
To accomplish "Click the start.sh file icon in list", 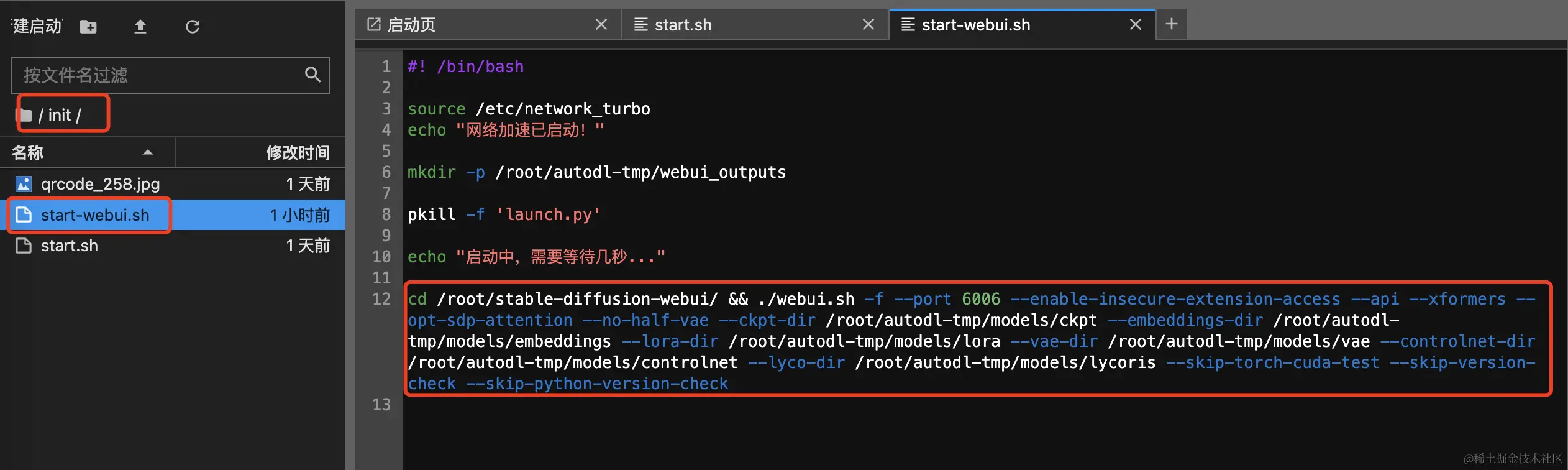I will click(24, 246).
